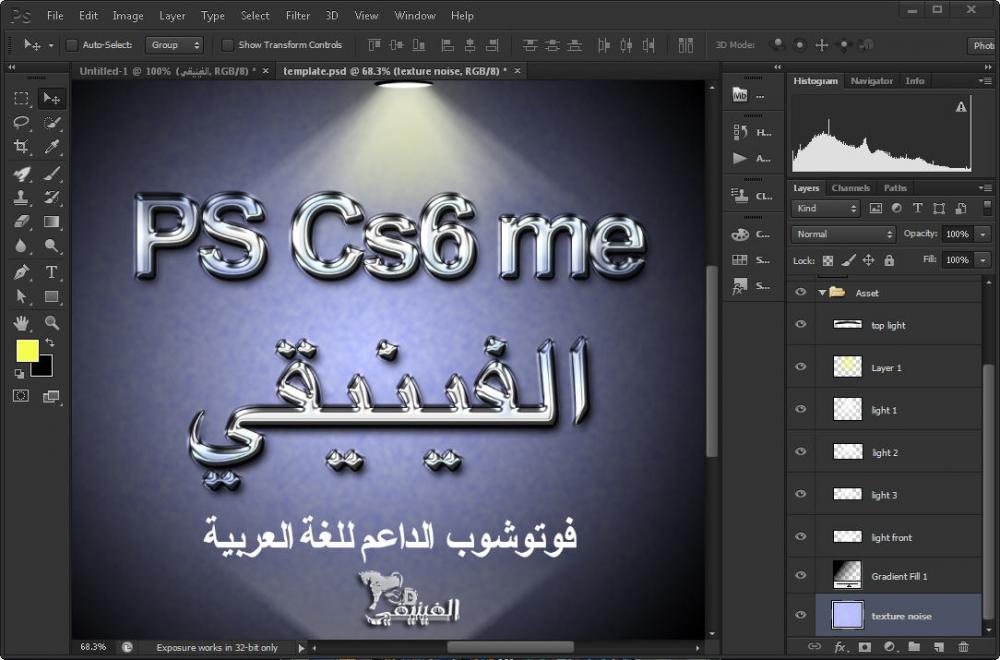The height and width of the screenshot is (660, 1000).
Task: Create a new group folder icon
Action: pyautogui.click(x=914, y=647)
